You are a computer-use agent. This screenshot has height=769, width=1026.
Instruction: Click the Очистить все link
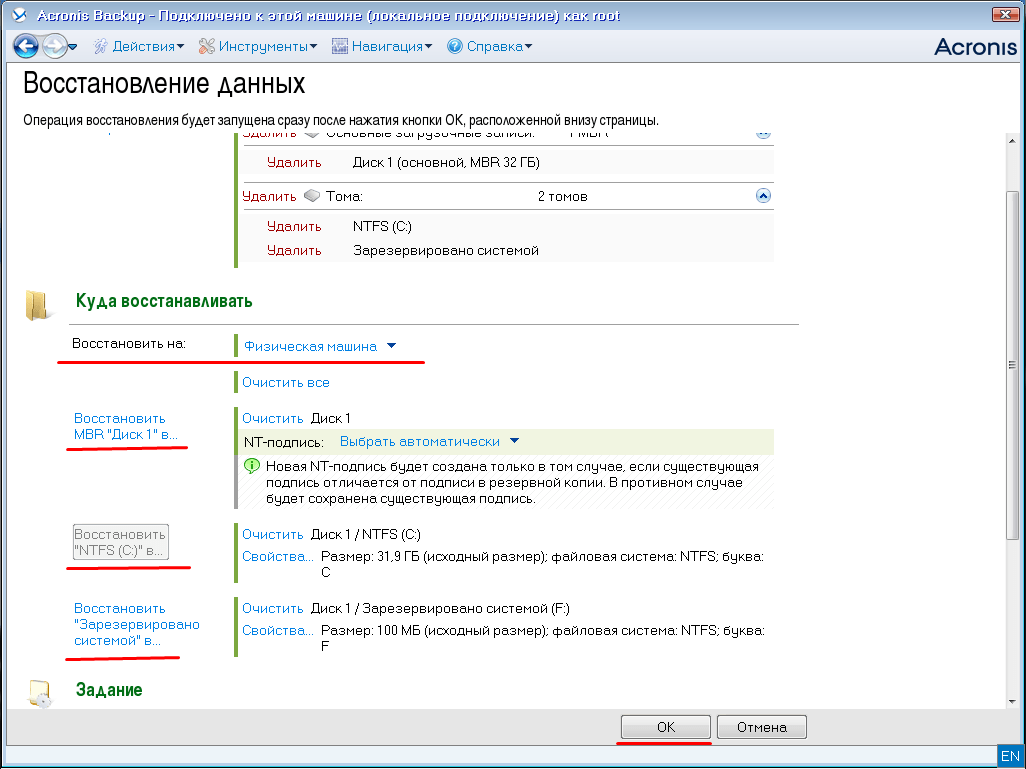coord(285,382)
